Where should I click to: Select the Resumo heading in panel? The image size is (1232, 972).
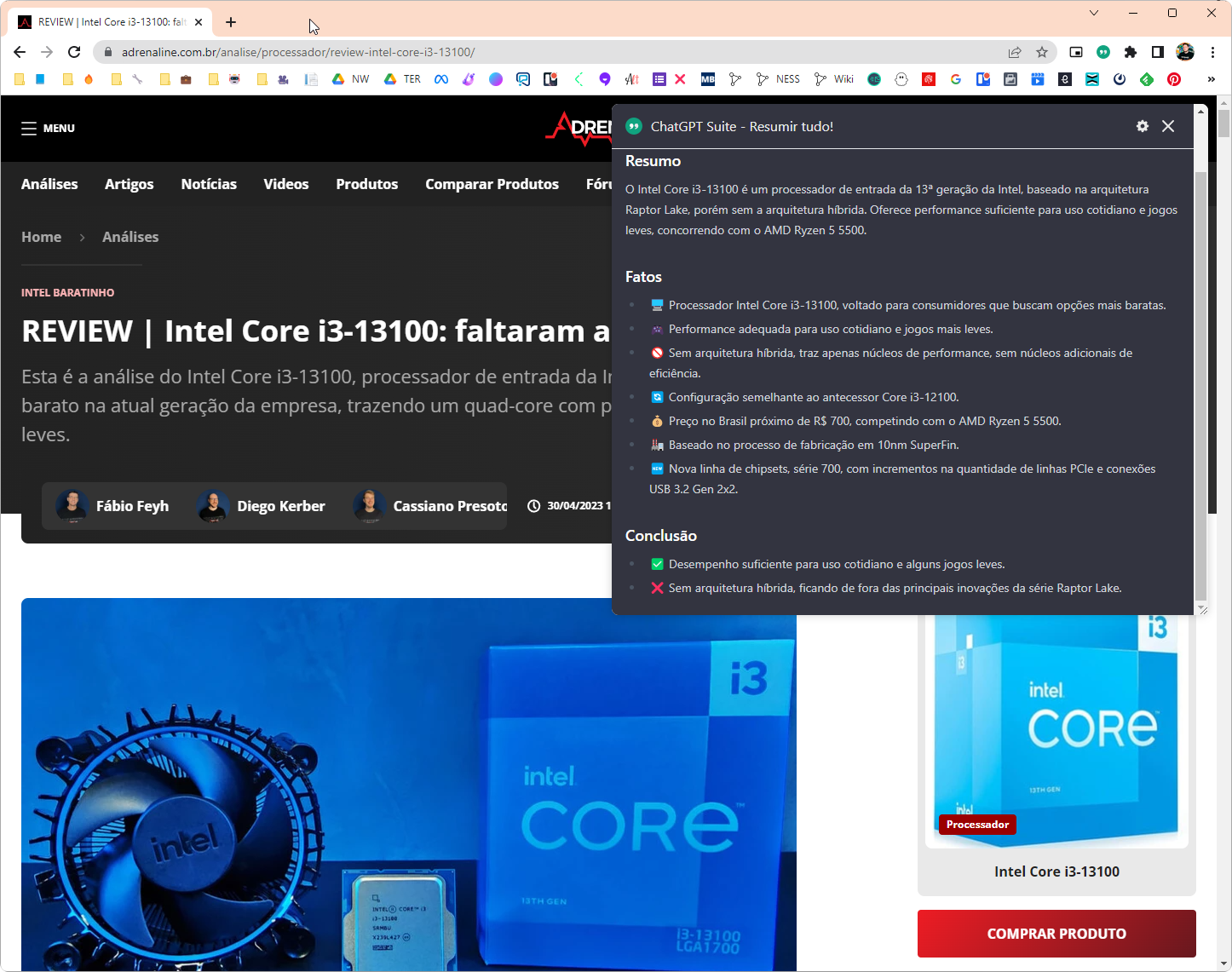point(653,161)
